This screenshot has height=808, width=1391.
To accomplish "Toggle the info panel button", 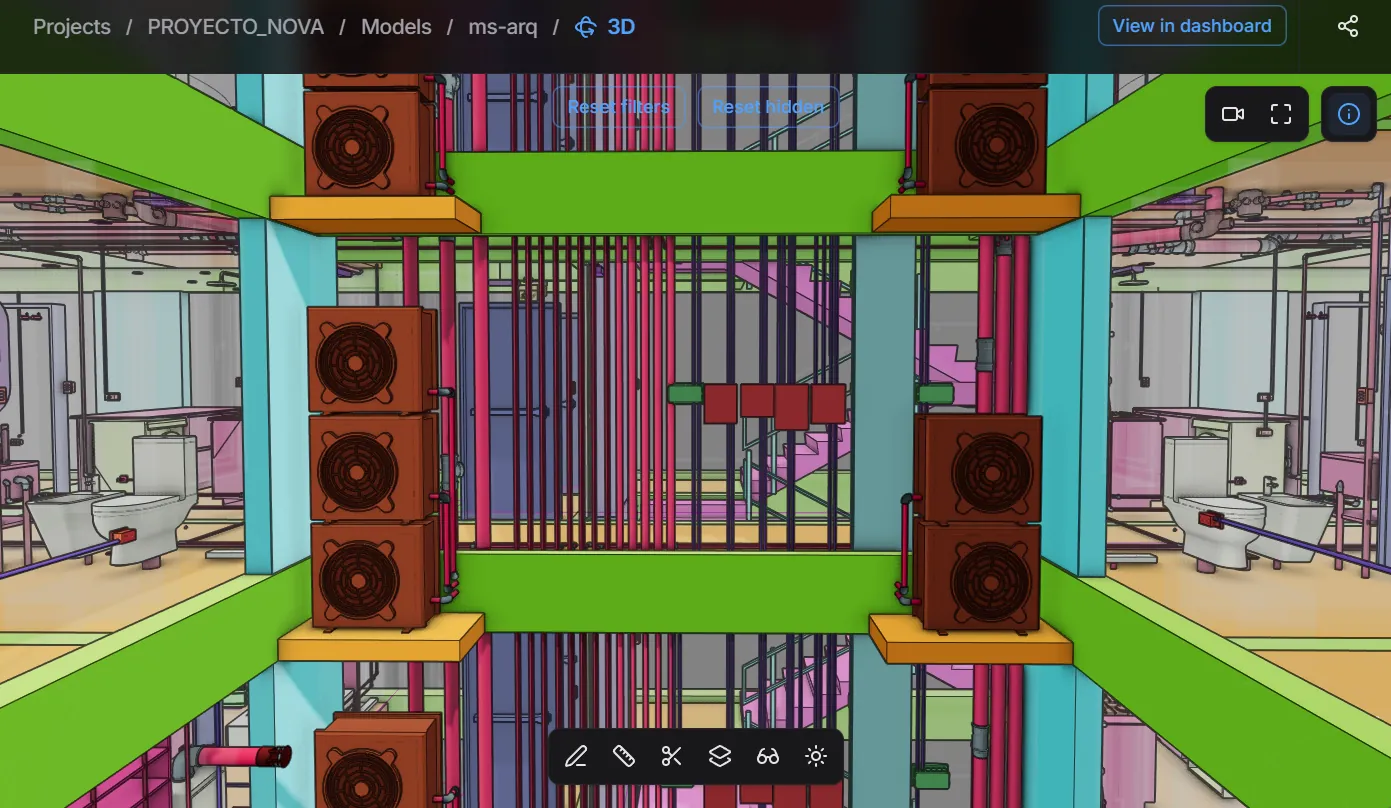I will 1349,114.
